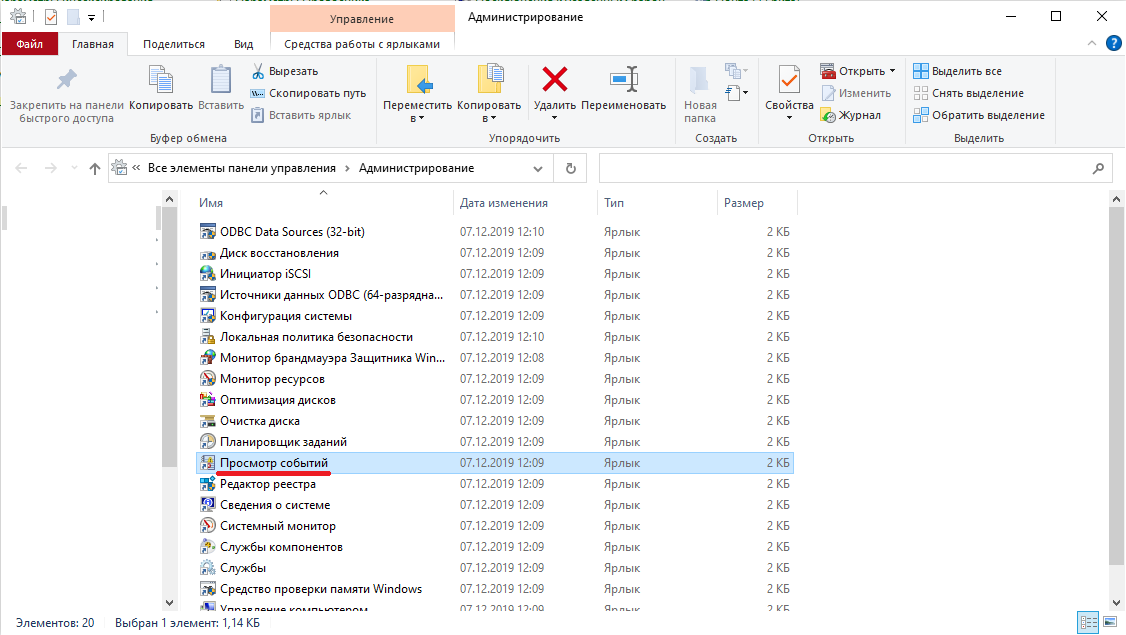Open the Средства работы с ярлыками tab

click(362, 44)
